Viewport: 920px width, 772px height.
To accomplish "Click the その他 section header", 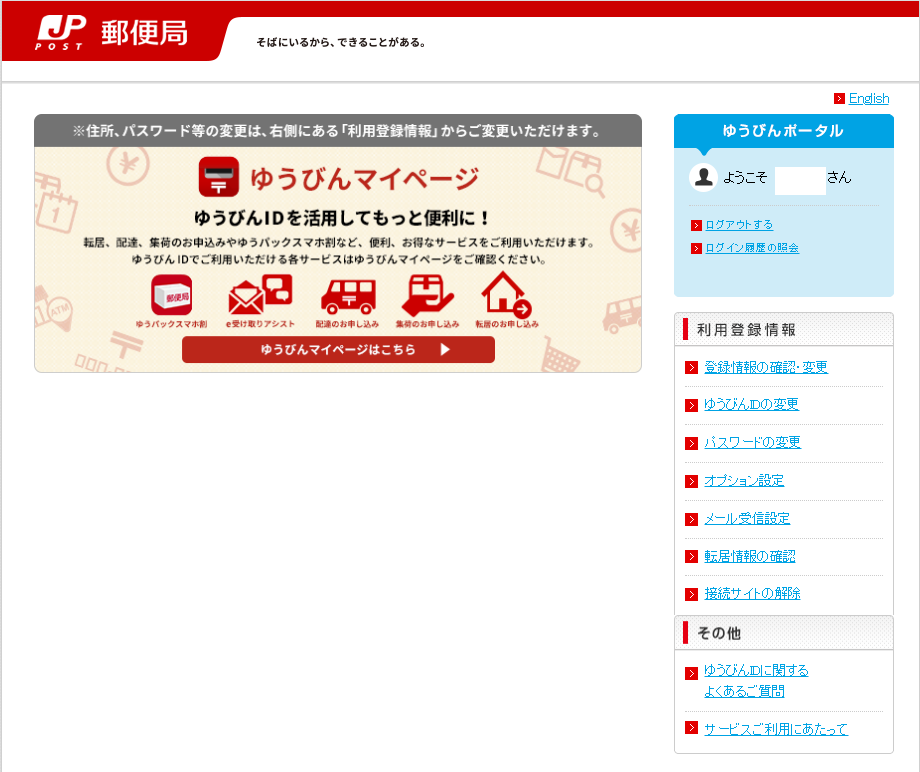I will (x=784, y=633).
